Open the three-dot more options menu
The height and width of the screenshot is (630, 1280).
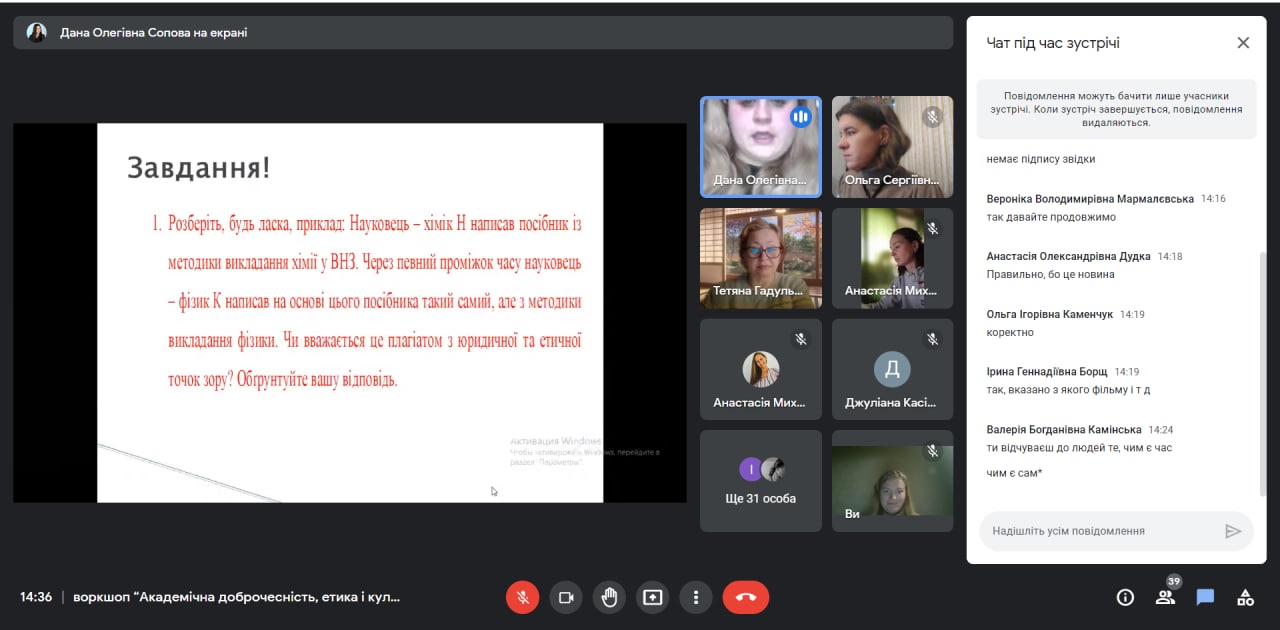point(696,597)
